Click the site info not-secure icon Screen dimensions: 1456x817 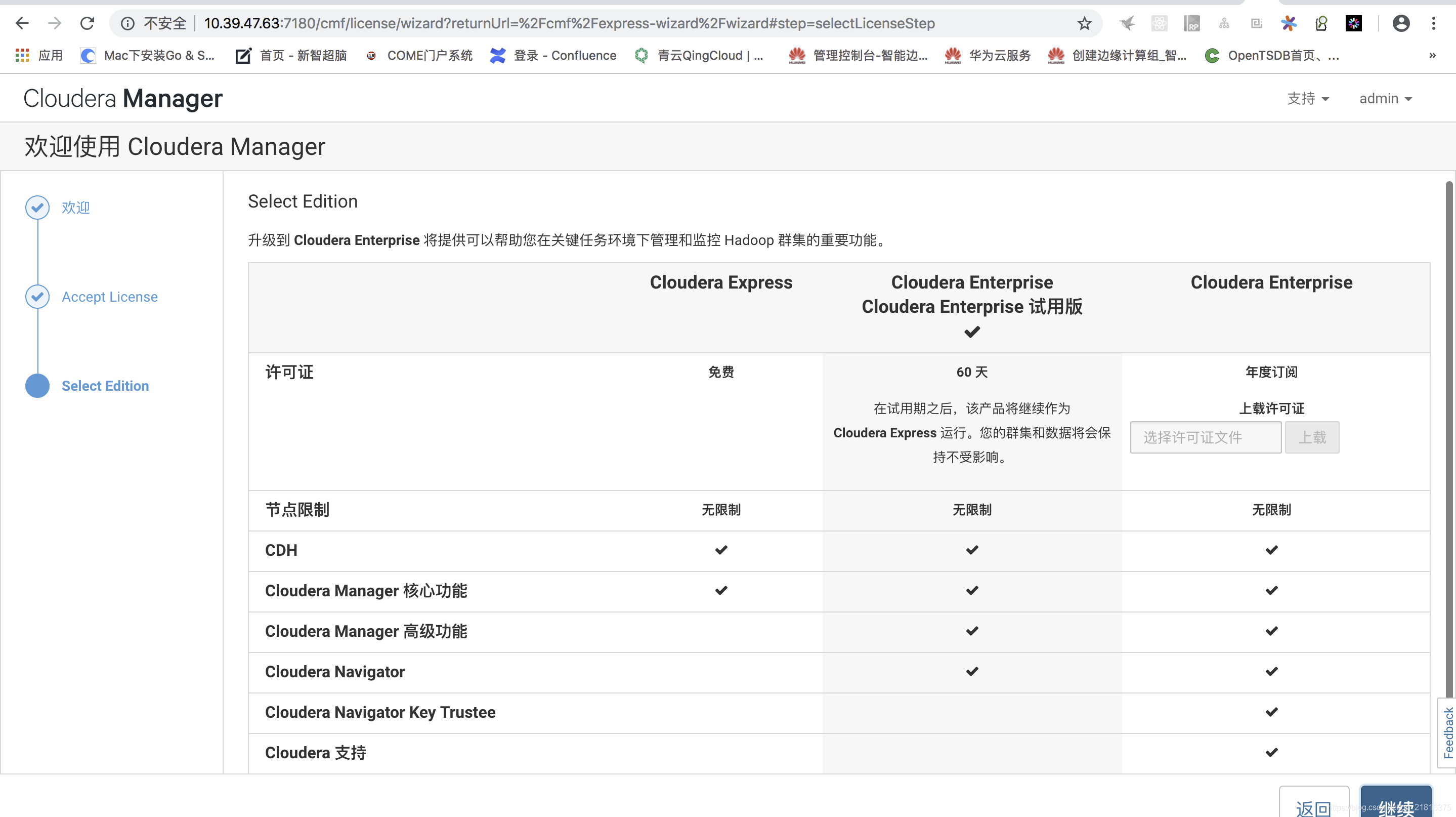[127, 23]
